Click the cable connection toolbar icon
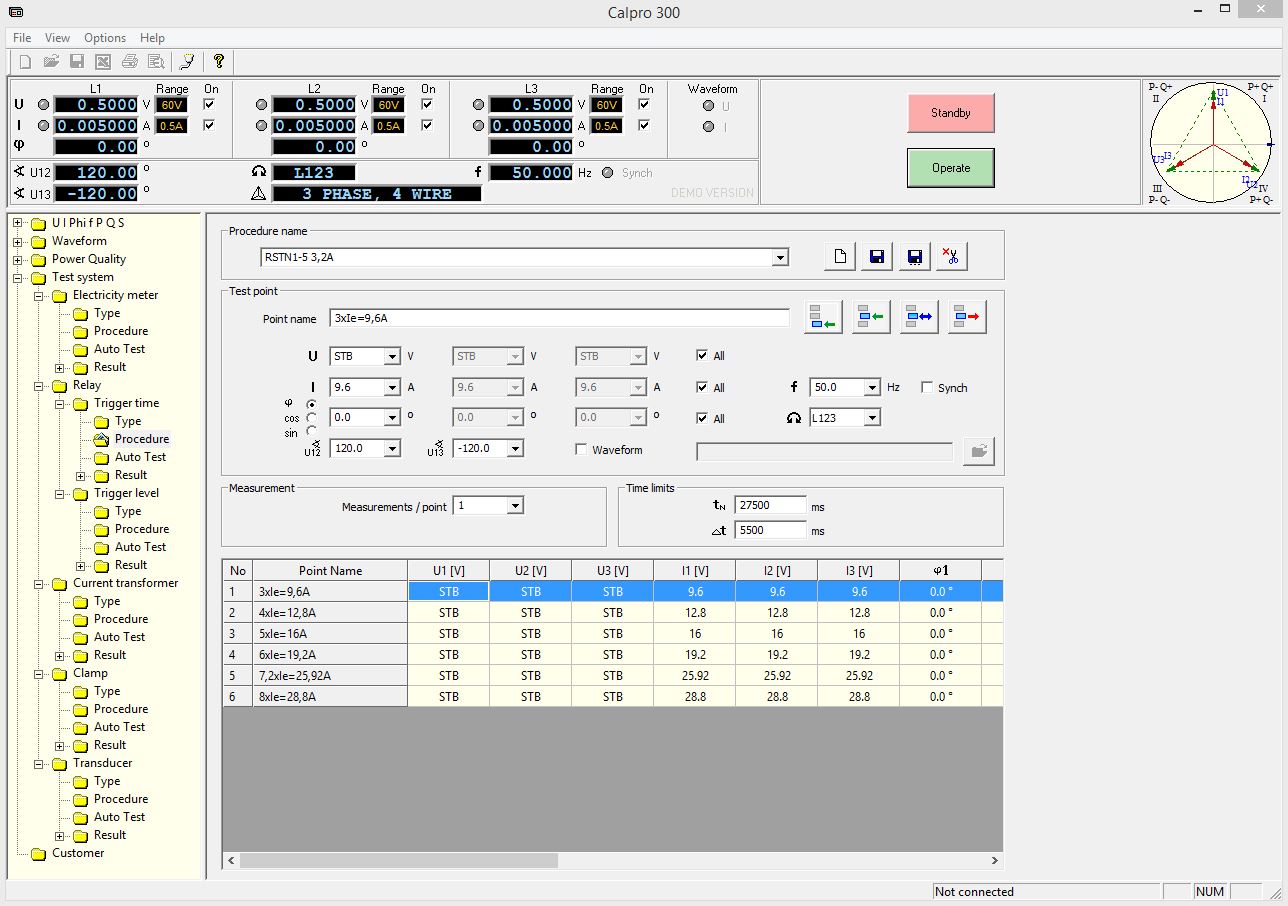 pos(187,61)
